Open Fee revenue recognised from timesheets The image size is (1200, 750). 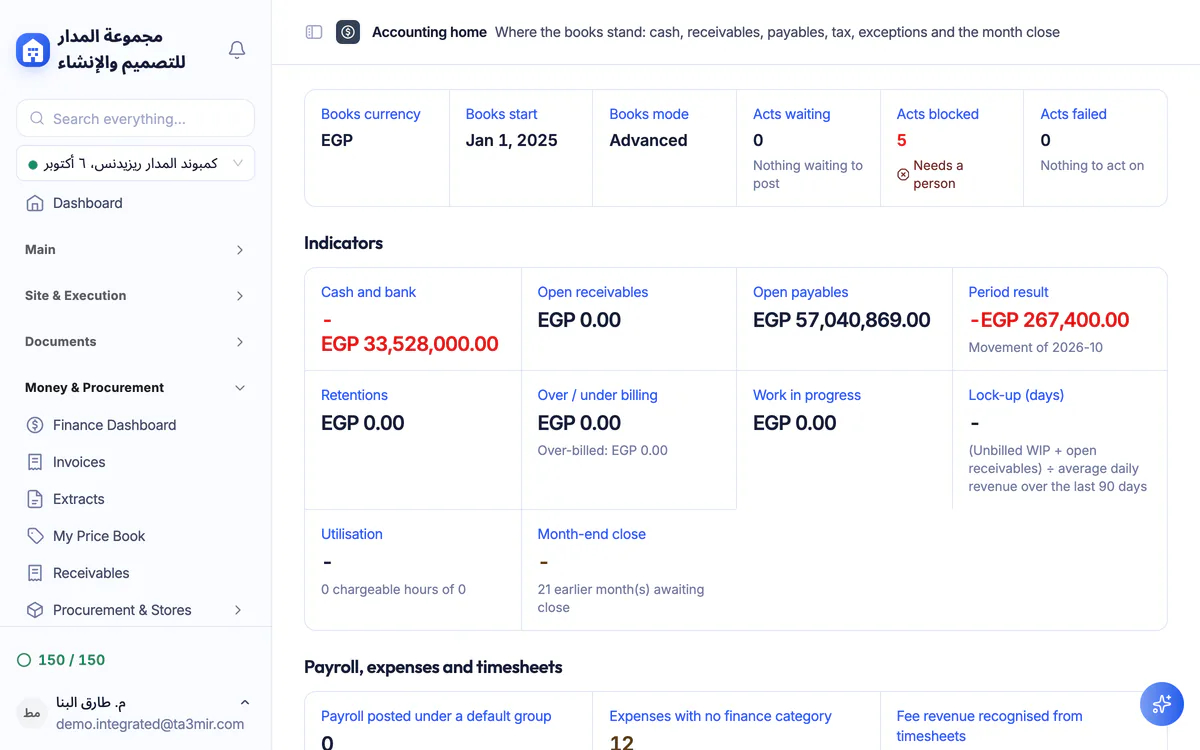(989, 726)
